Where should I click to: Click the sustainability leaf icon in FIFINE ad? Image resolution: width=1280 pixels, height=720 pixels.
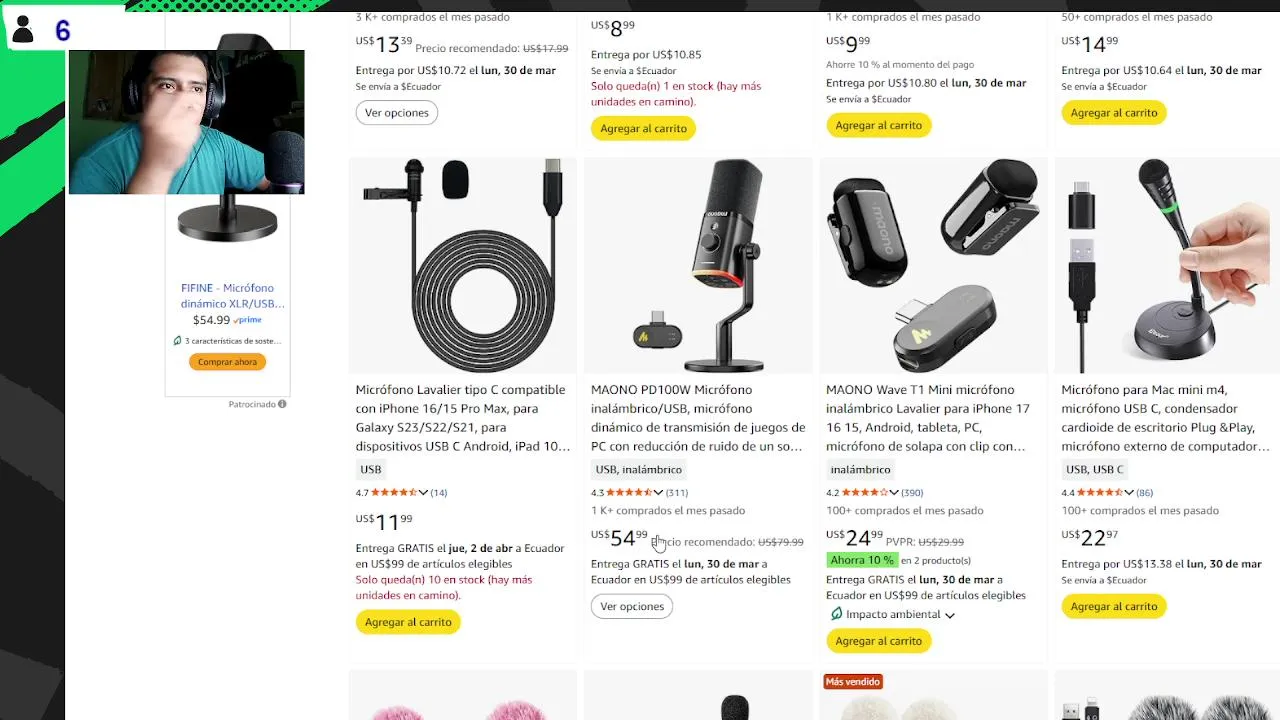point(177,341)
